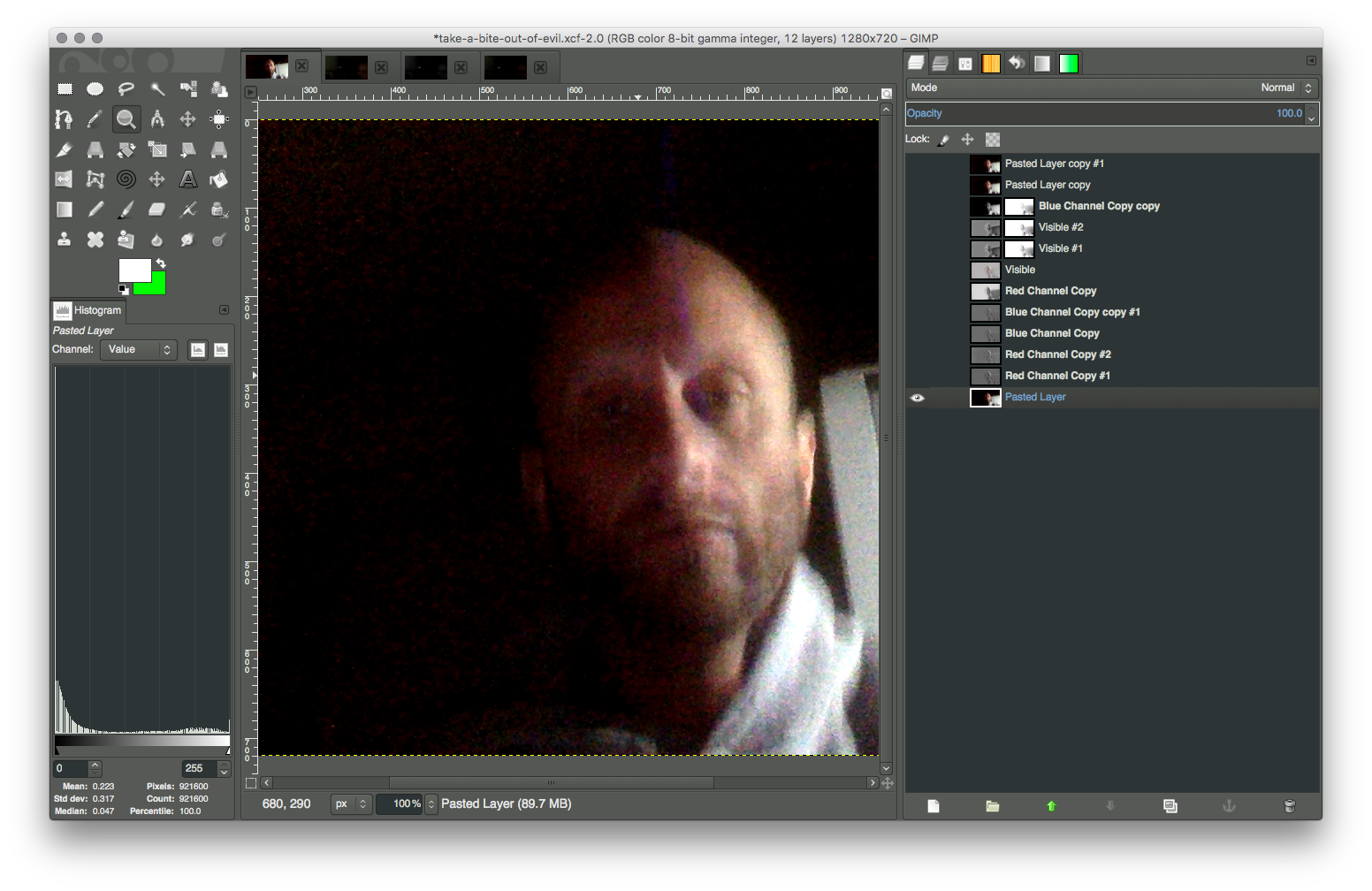
Task: Delete the selected layer
Action: coord(1289,806)
